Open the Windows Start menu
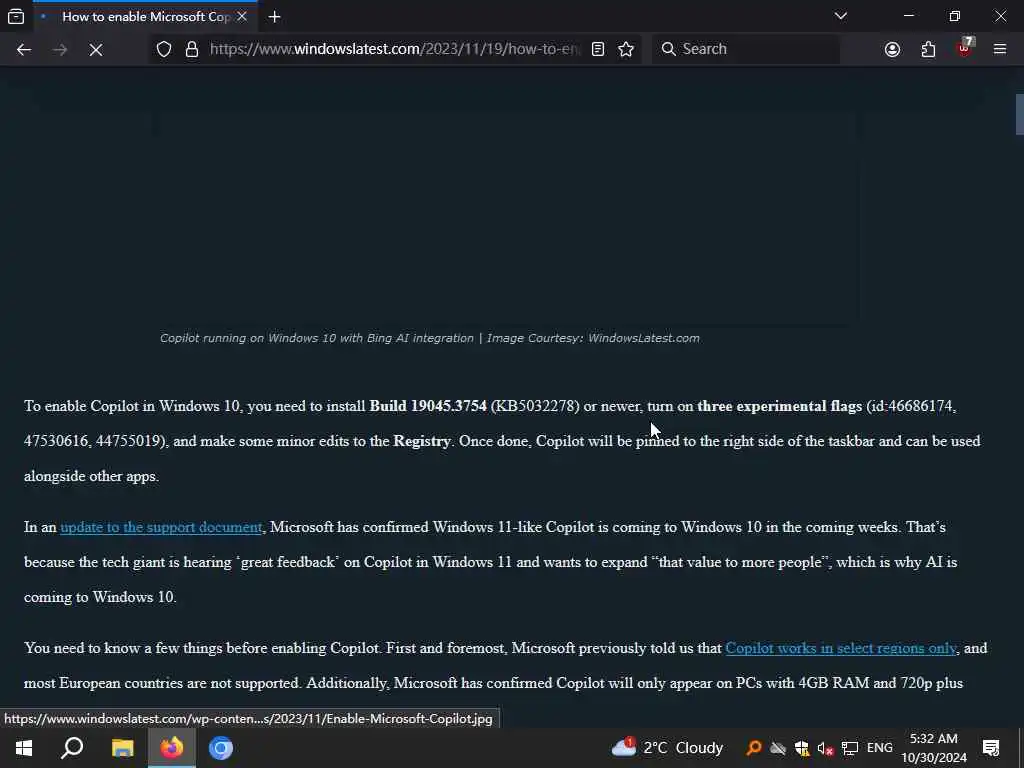Screen dimensions: 1024x768 click(x=24, y=748)
